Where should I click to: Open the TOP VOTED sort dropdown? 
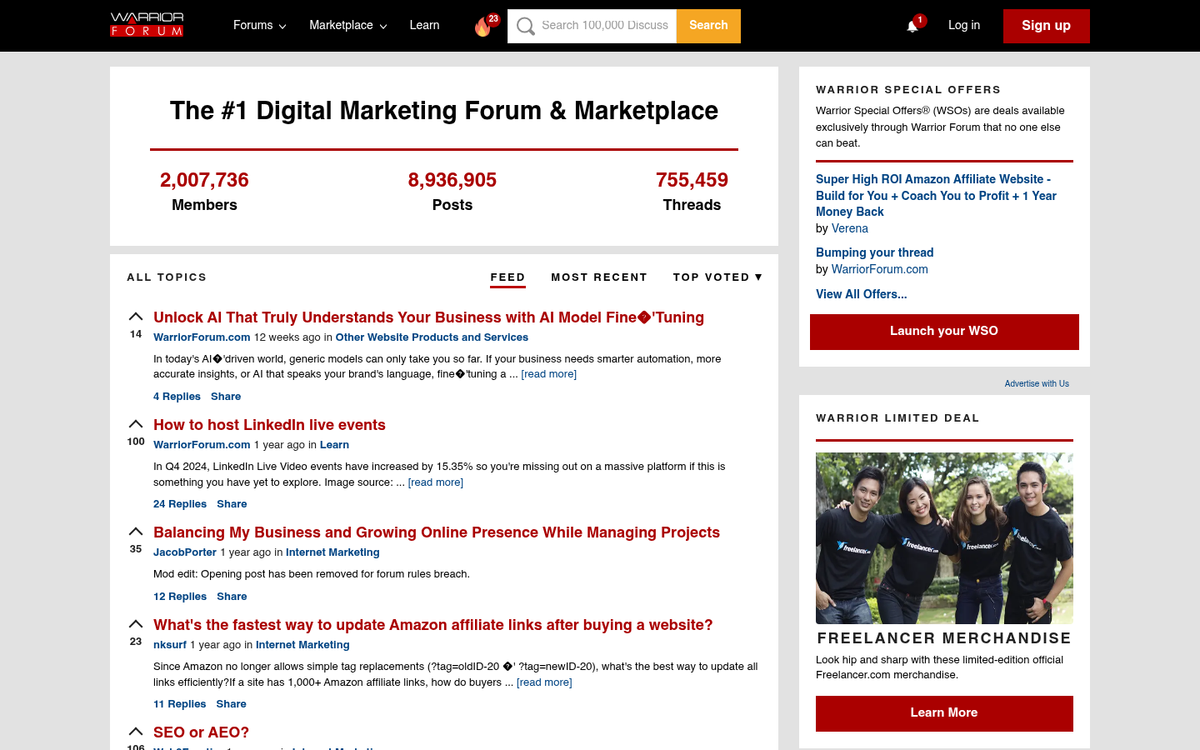[717, 277]
